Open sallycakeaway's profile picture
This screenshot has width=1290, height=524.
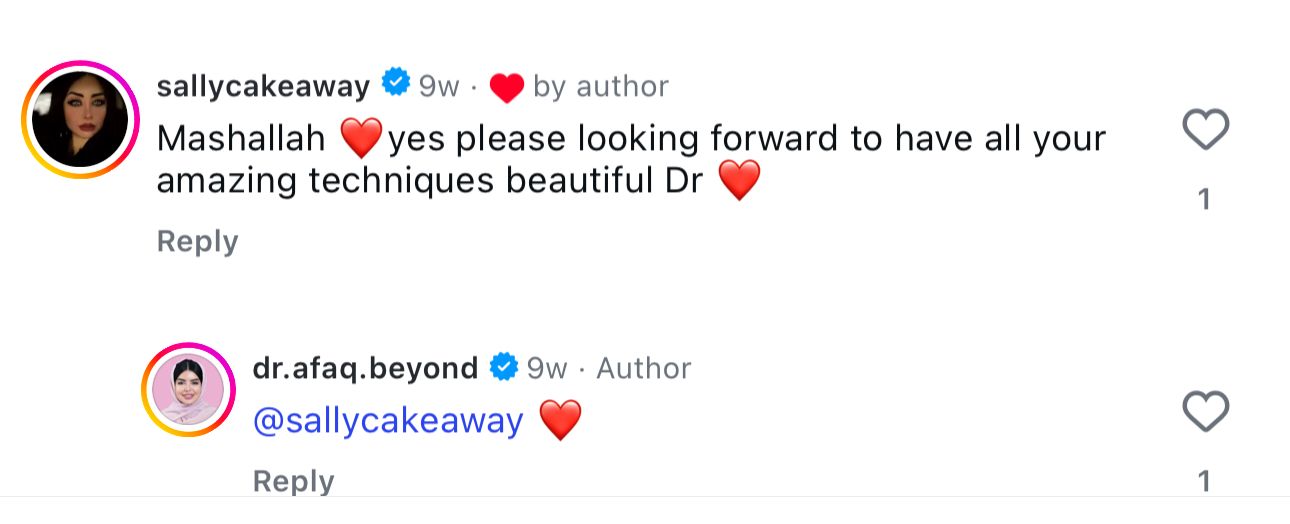coord(80,120)
